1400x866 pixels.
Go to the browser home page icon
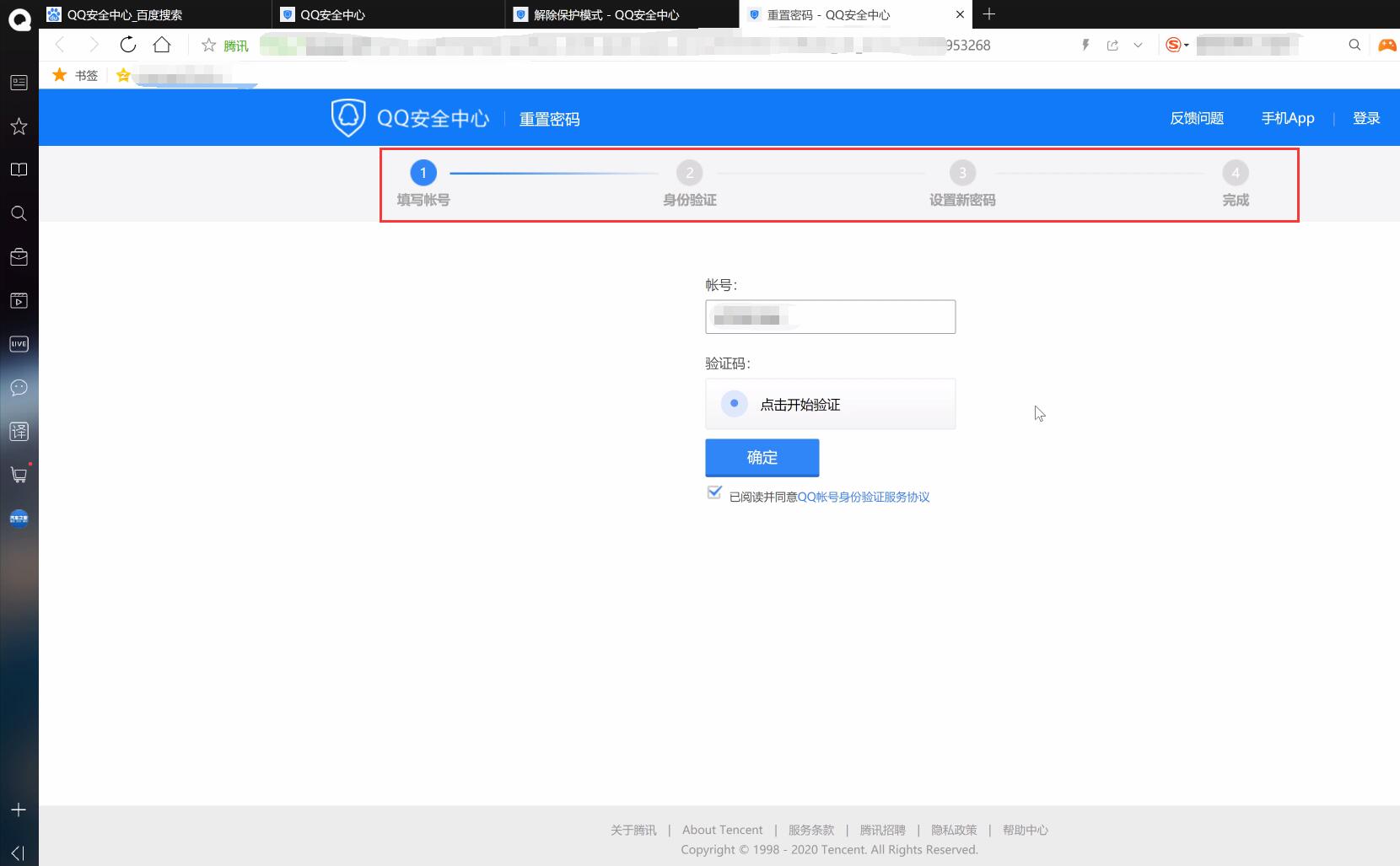click(162, 45)
